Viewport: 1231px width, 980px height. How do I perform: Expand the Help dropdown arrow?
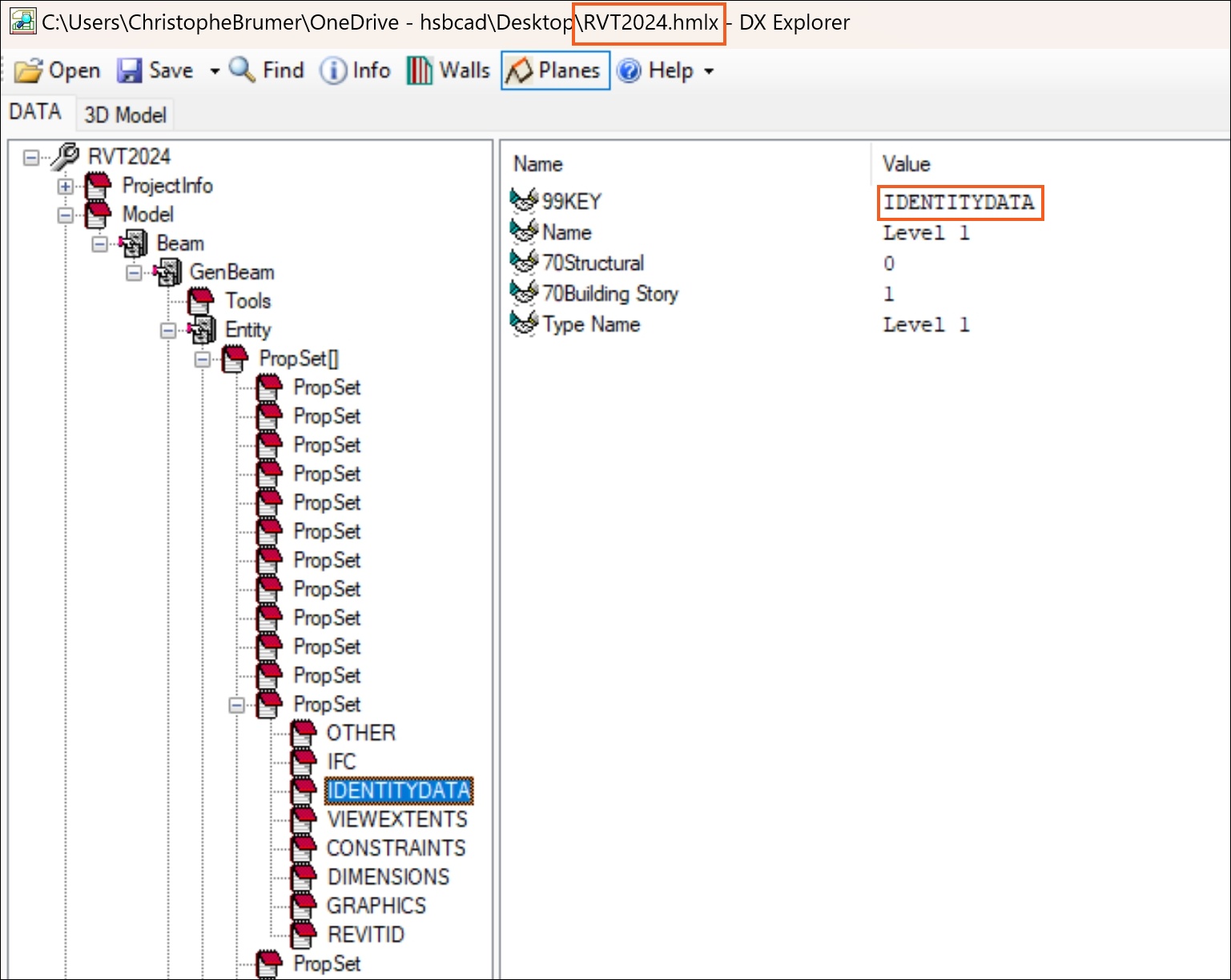tap(709, 71)
